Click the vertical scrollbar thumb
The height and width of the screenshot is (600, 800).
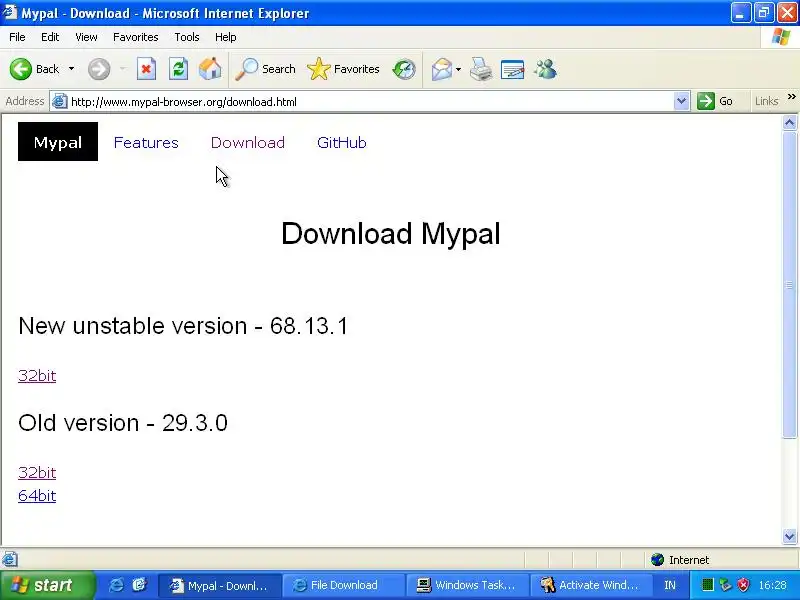tap(789, 284)
